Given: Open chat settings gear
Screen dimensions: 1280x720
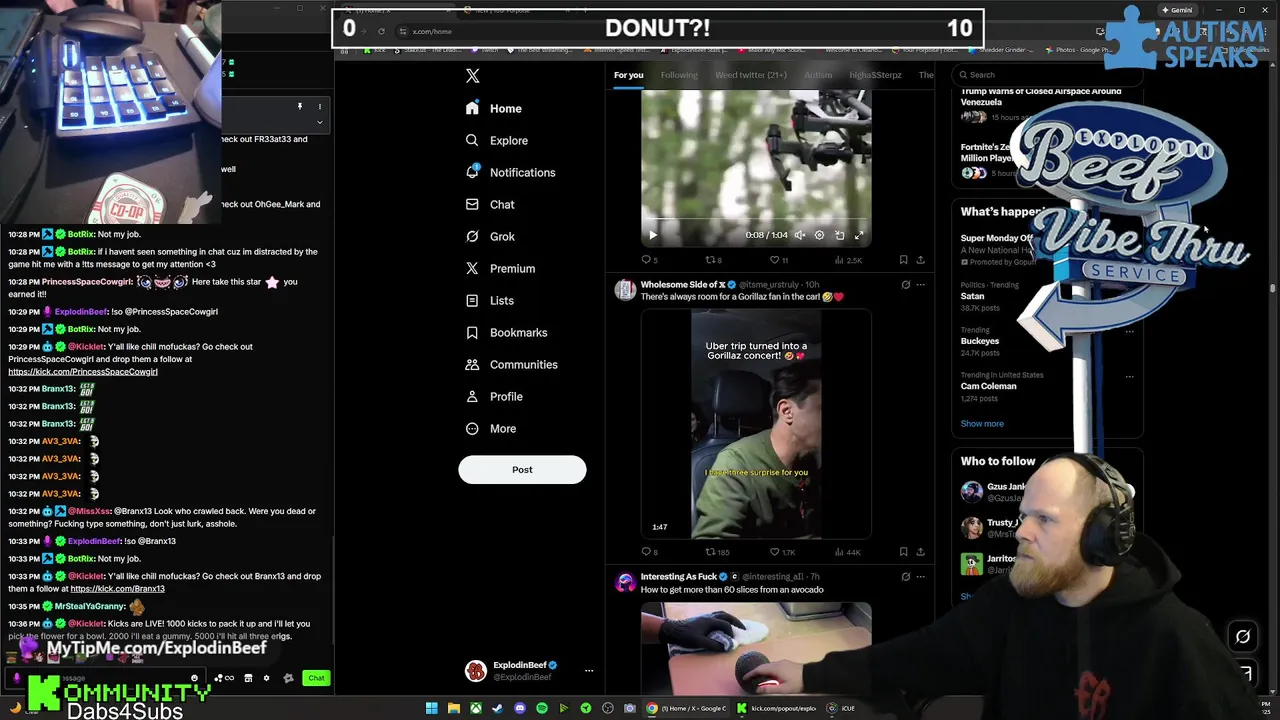Looking at the screenshot, I should 266,678.
